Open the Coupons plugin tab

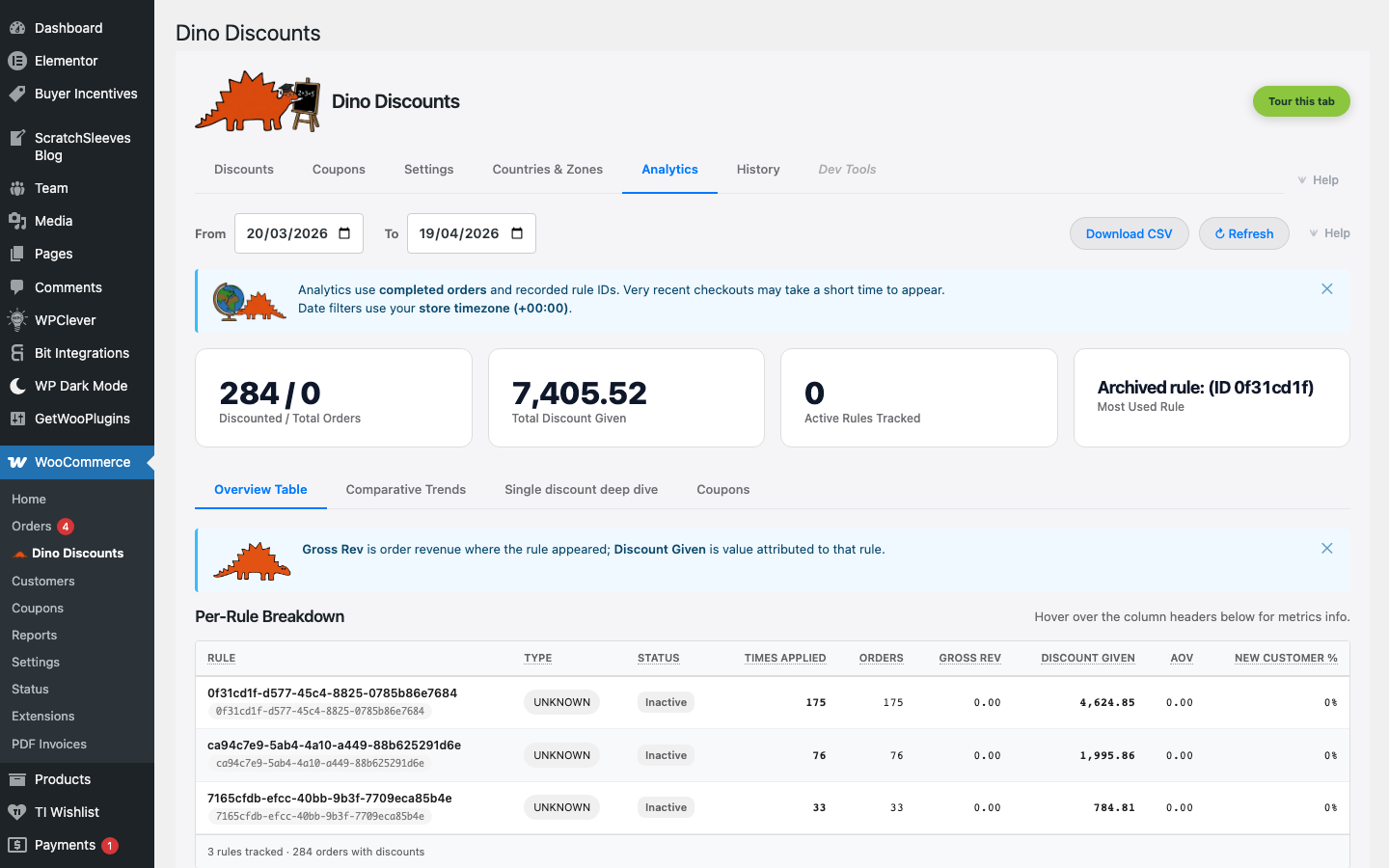click(x=339, y=169)
